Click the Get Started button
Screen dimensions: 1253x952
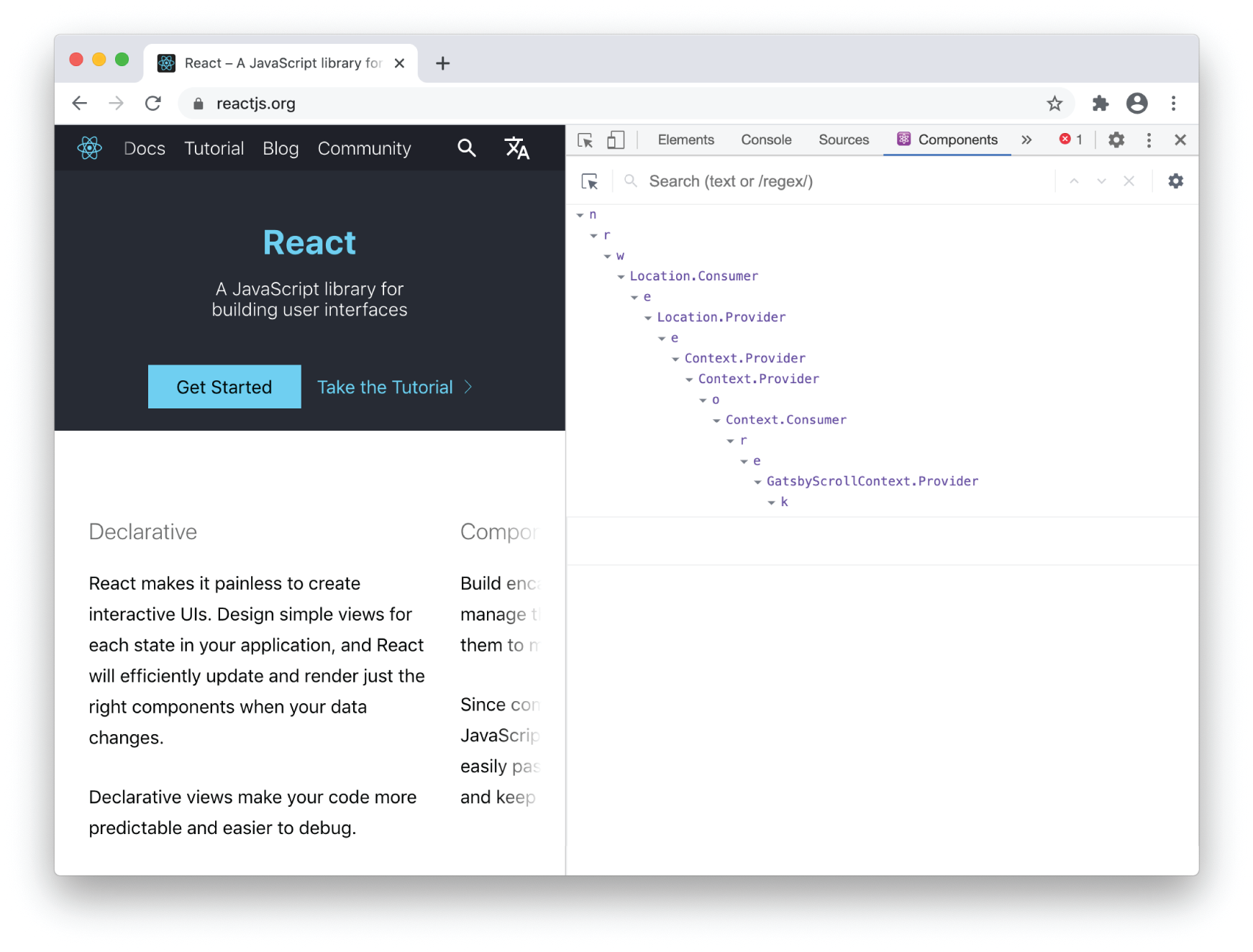[x=224, y=387]
